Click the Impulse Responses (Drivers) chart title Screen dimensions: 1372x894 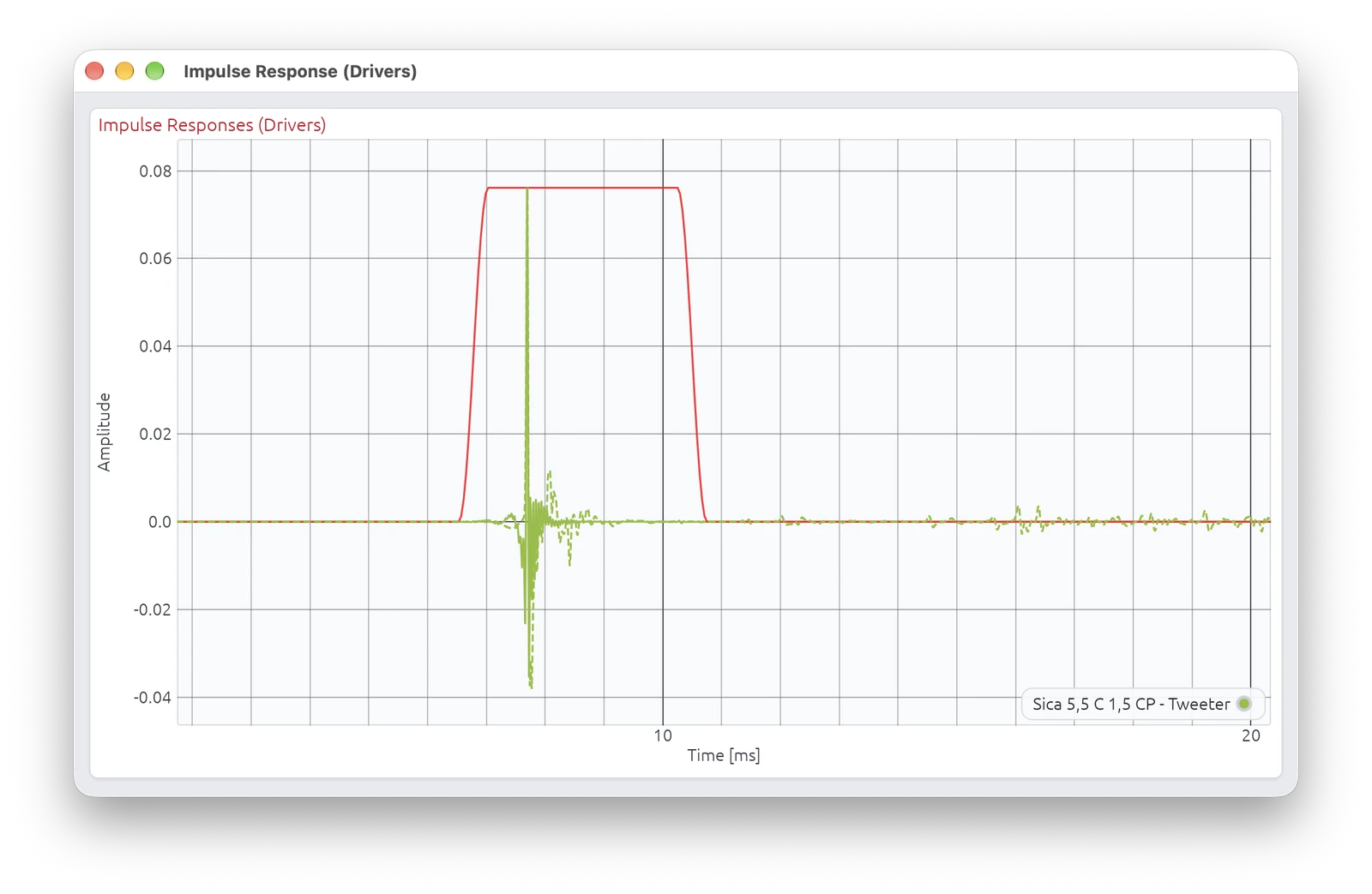point(212,125)
